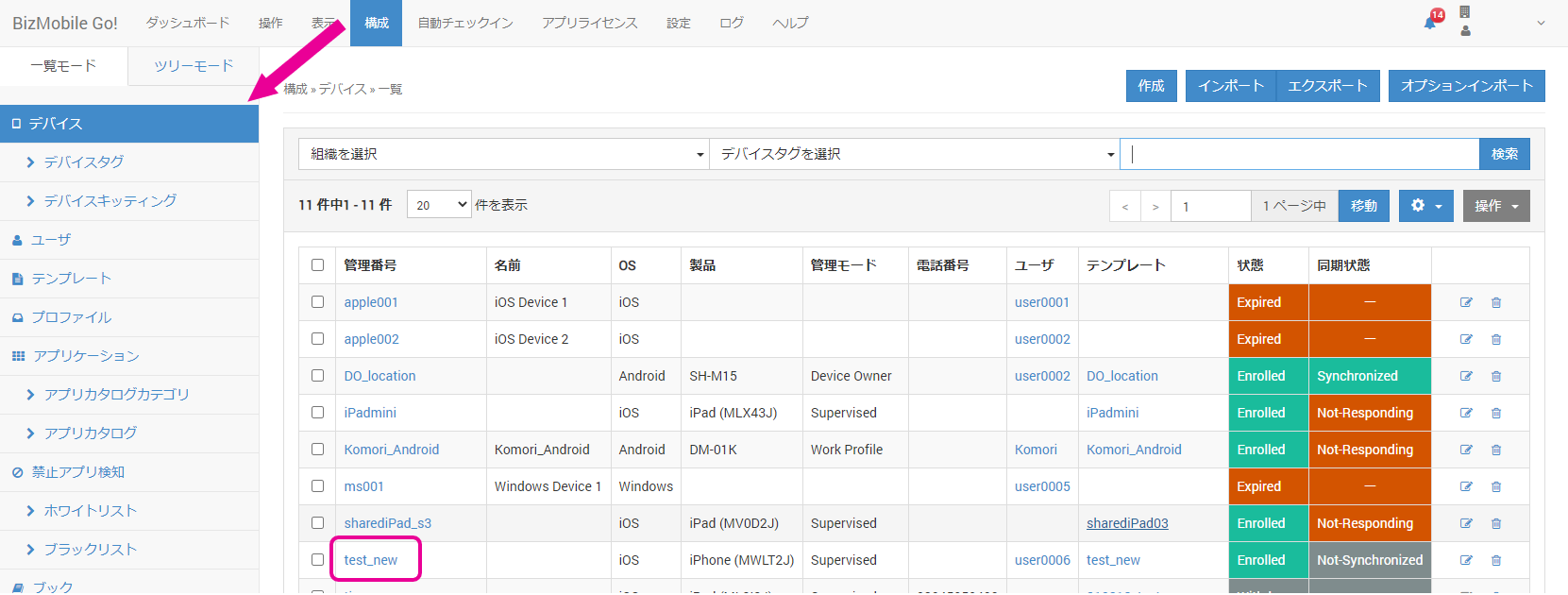
Task: Click the 作成 button
Action: 1151,86
